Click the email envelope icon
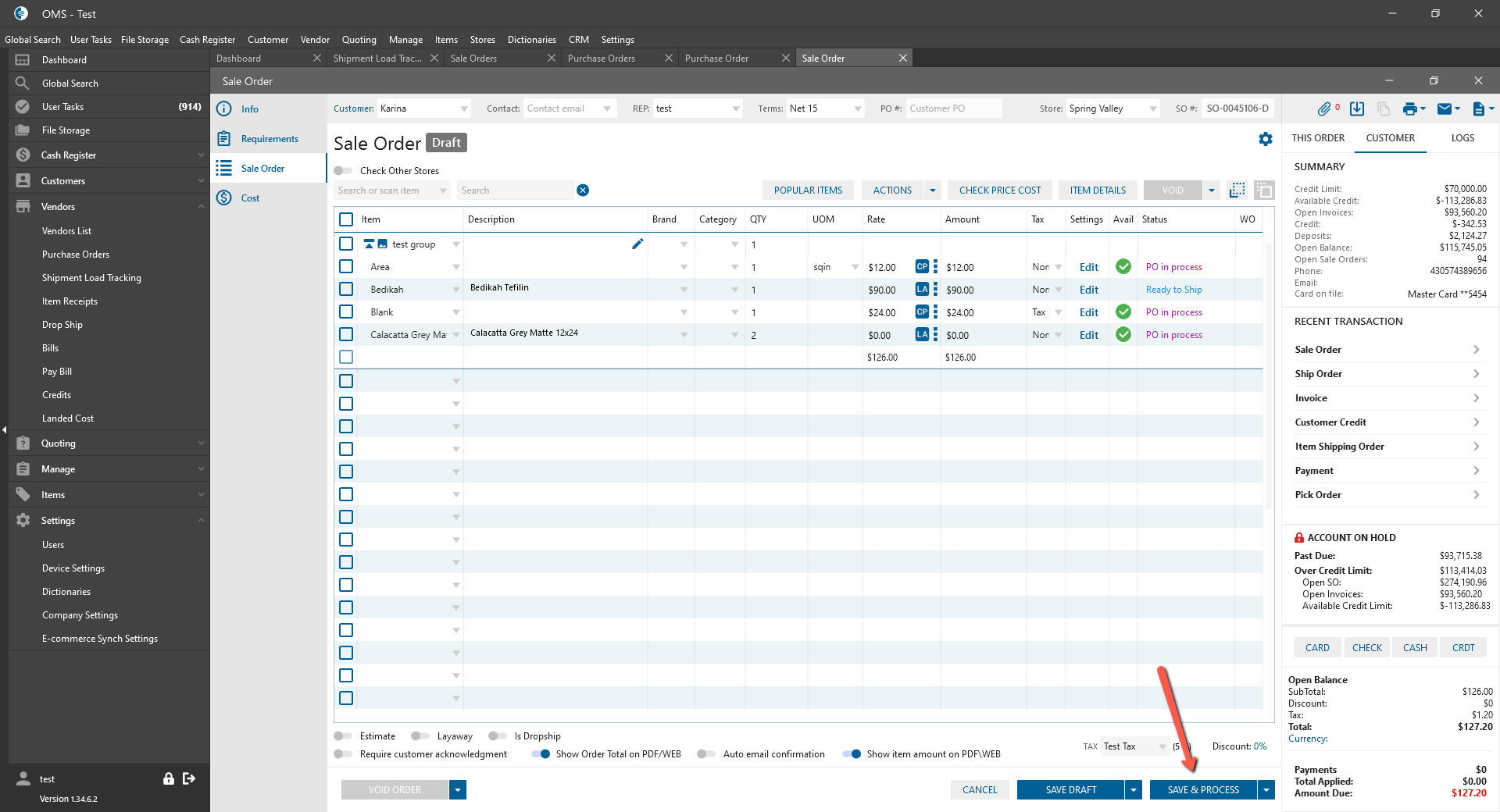This screenshot has width=1500, height=812. (1445, 109)
